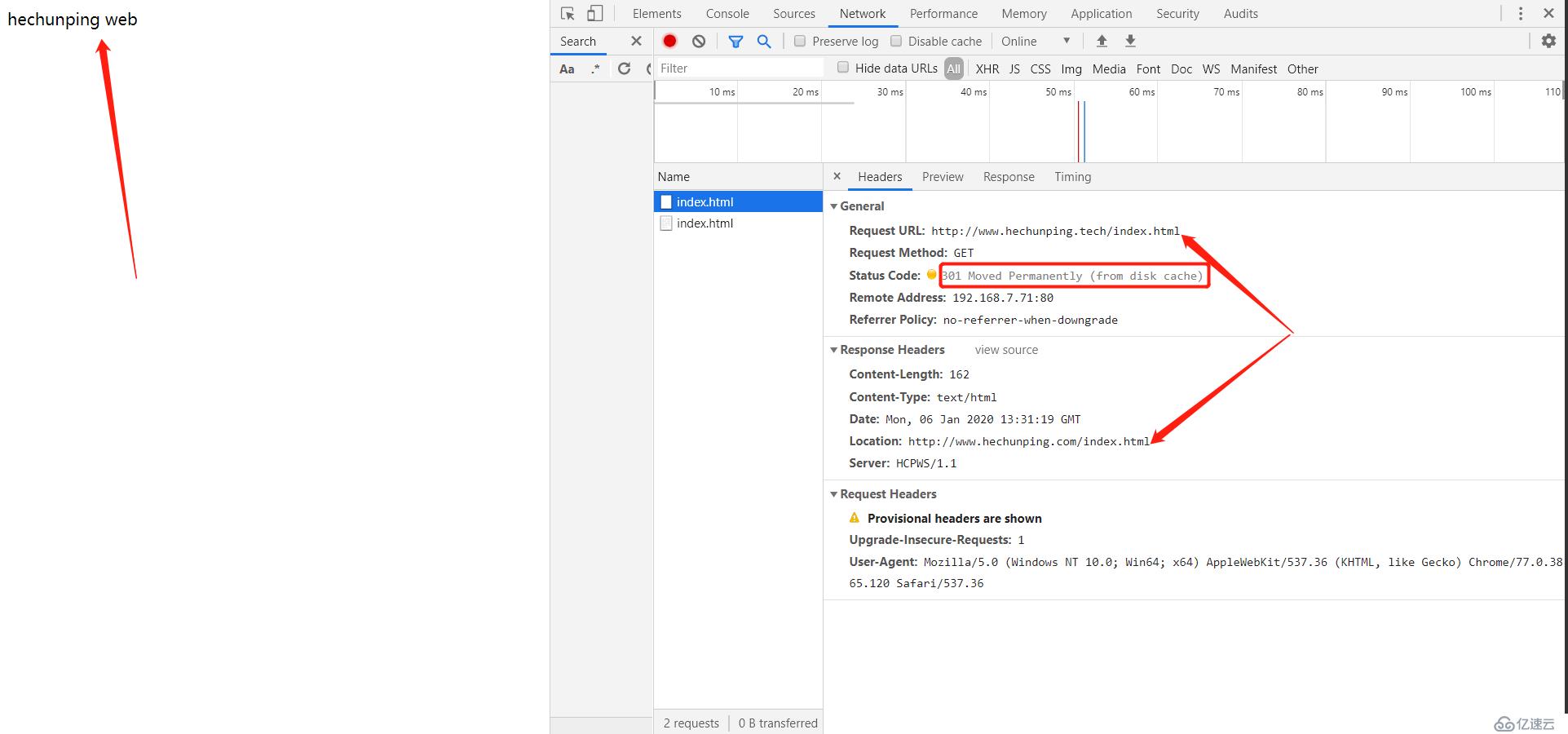
Task: Open the Sources tab
Action: coord(794,14)
